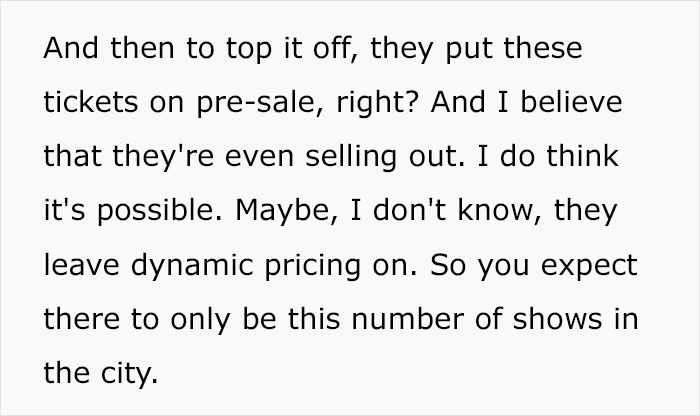This screenshot has width=700, height=416.
Task: Click the word "these" ending the first line
Action: pyautogui.click(x=545, y=48)
